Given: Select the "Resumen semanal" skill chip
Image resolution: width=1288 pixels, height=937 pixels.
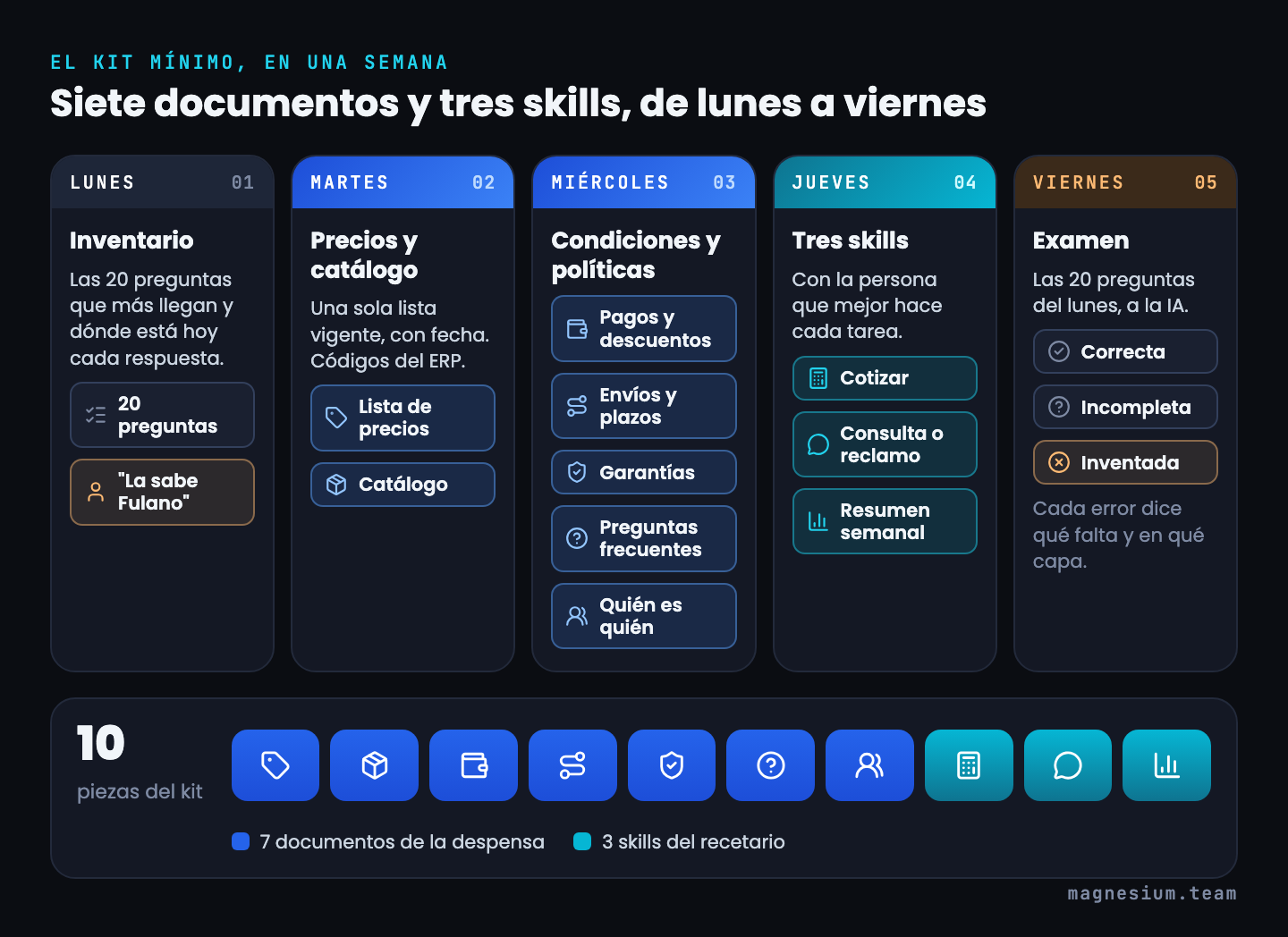Looking at the screenshot, I should (885, 521).
